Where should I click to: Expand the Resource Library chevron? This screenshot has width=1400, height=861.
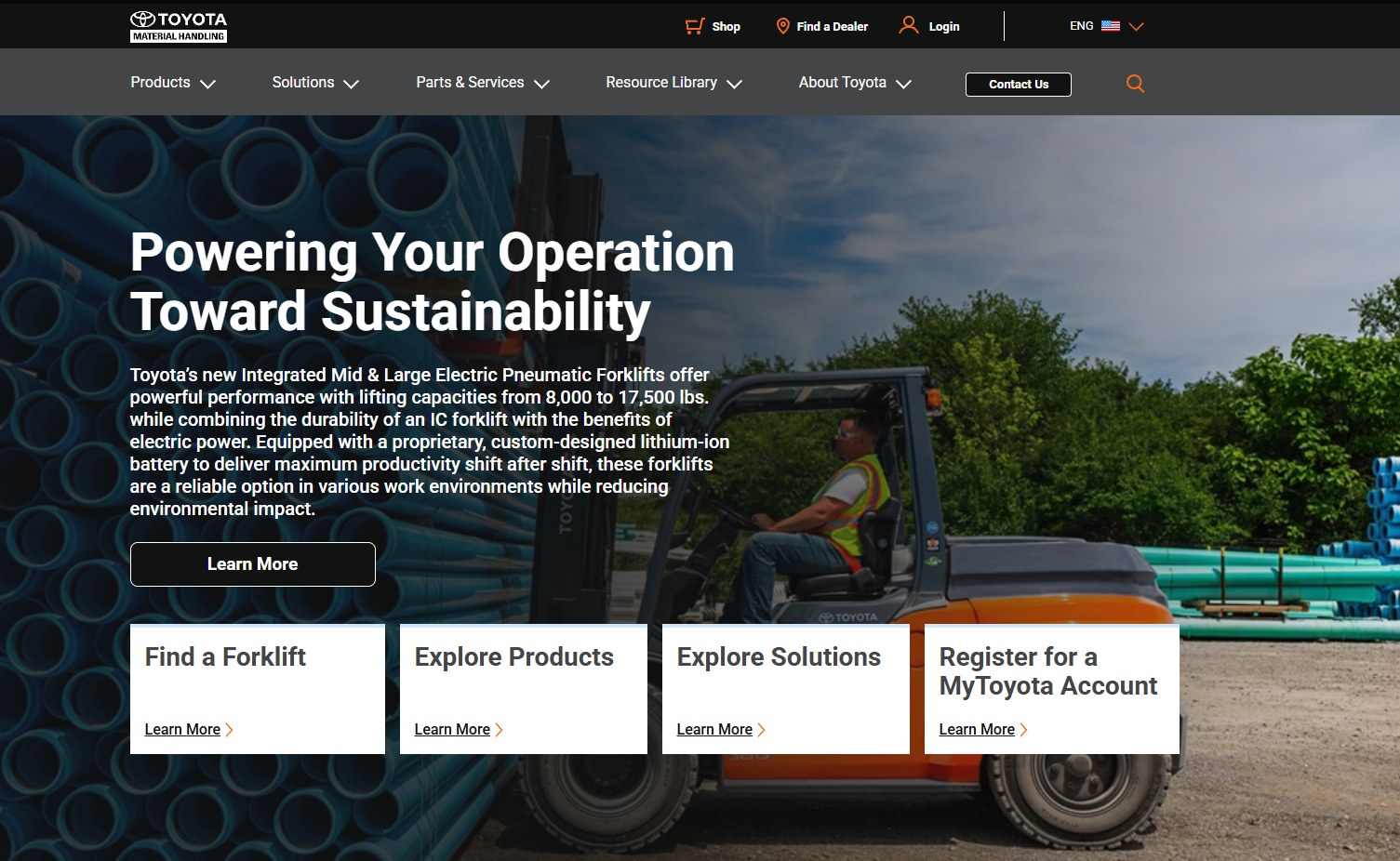(x=735, y=84)
